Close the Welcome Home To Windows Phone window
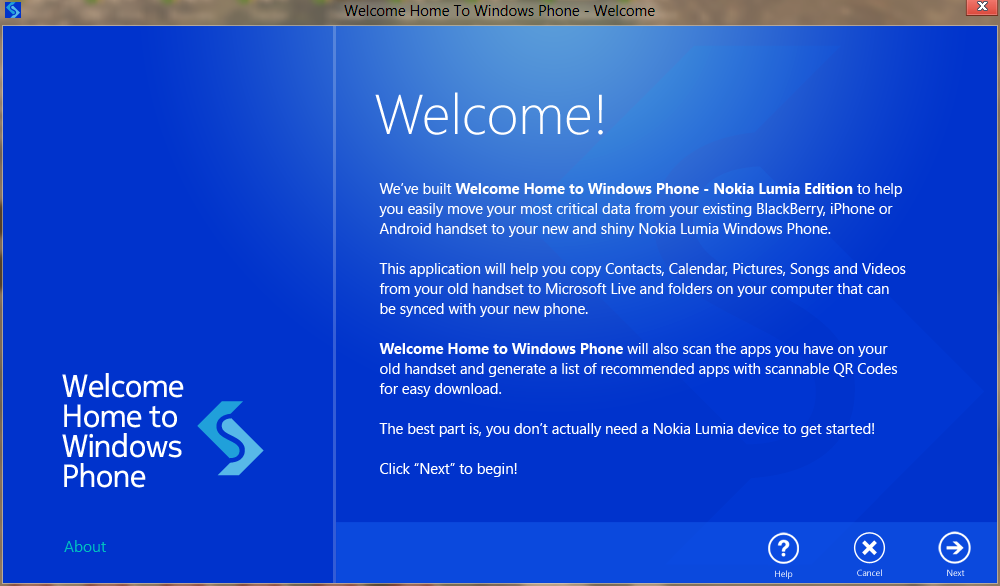The height and width of the screenshot is (586, 1000). point(982,7)
